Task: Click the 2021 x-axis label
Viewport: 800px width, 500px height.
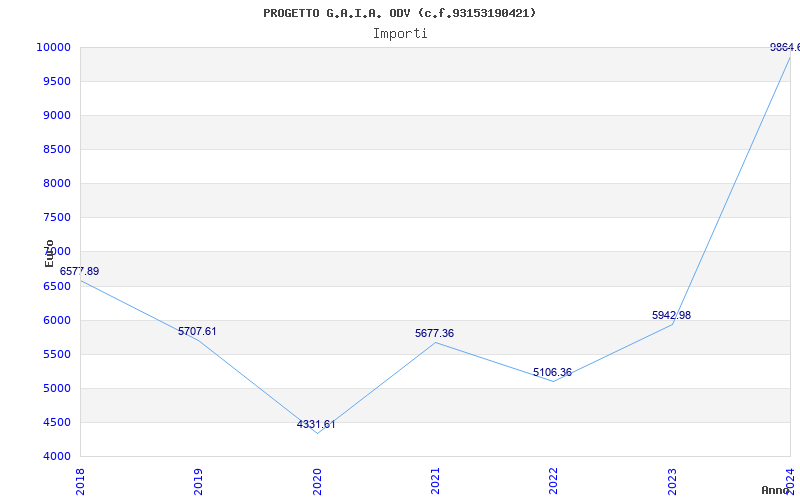Action: (x=435, y=481)
